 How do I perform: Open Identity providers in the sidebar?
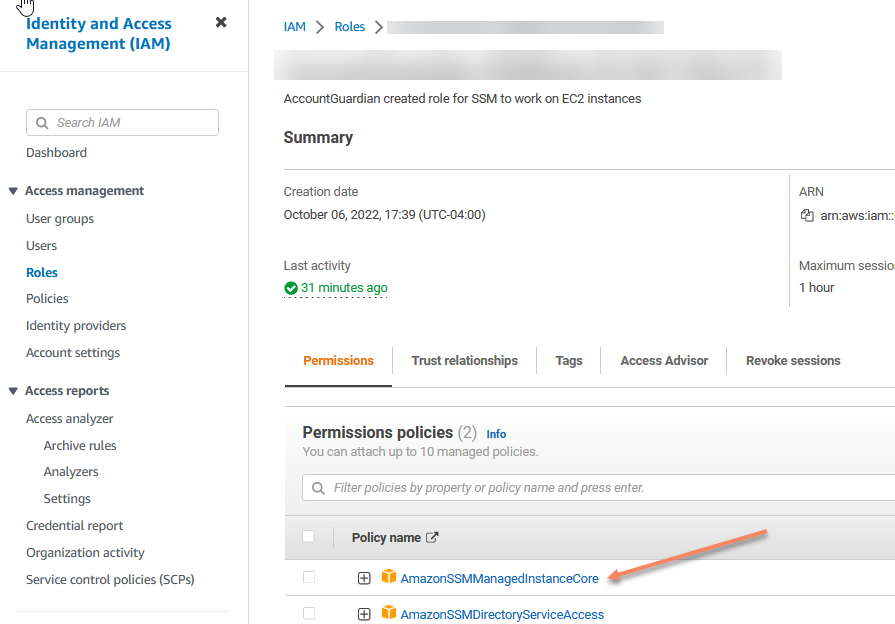pyautogui.click(x=76, y=325)
